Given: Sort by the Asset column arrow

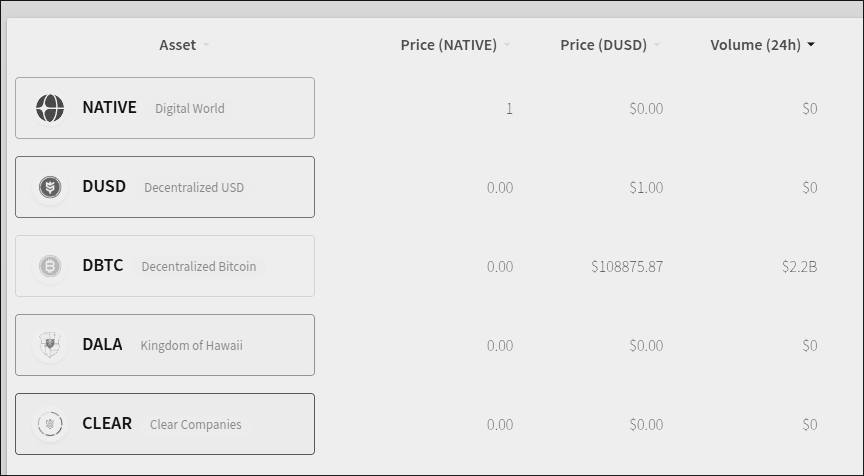Looking at the screenshot, I should tap(206, 45).
